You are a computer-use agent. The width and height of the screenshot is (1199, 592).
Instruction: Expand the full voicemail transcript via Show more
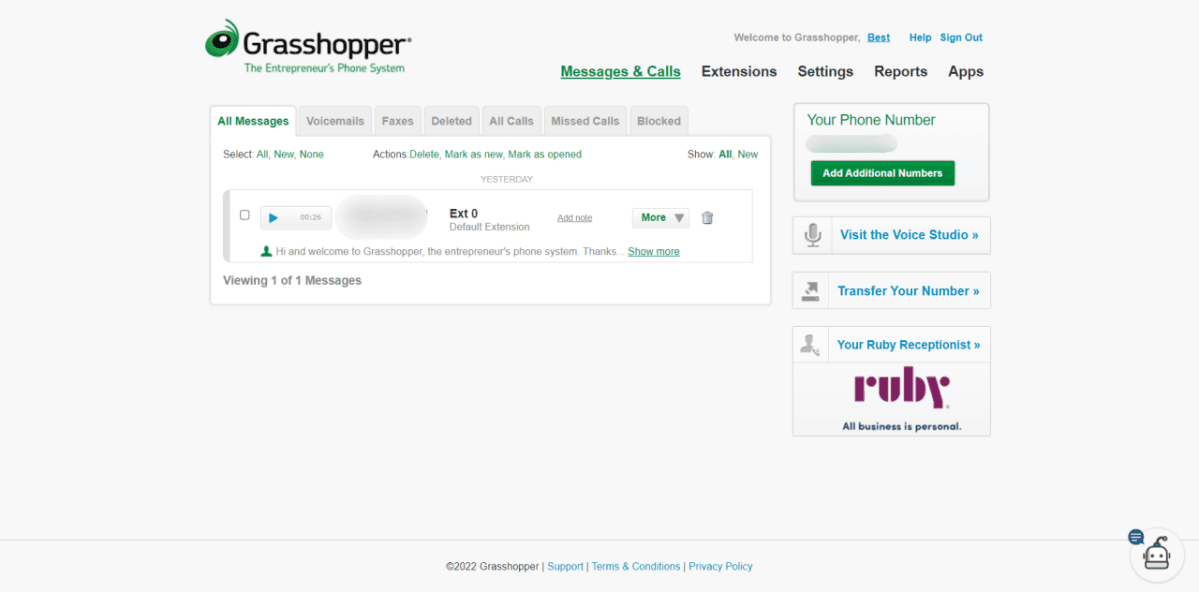pos(653,251)
